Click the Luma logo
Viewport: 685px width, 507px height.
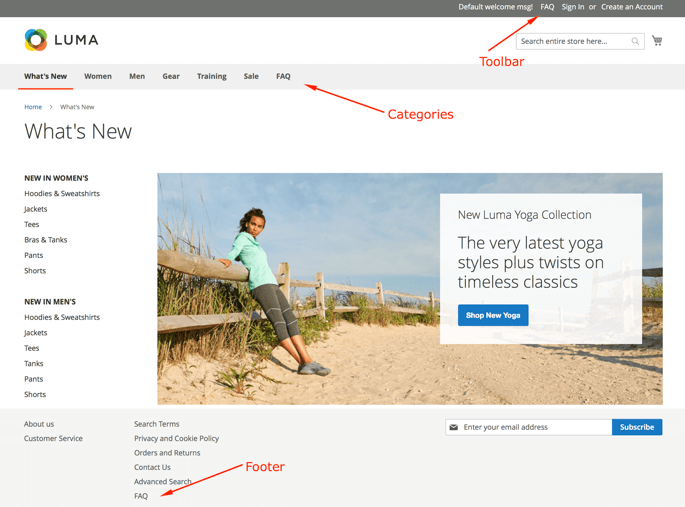tap(62, 40)
